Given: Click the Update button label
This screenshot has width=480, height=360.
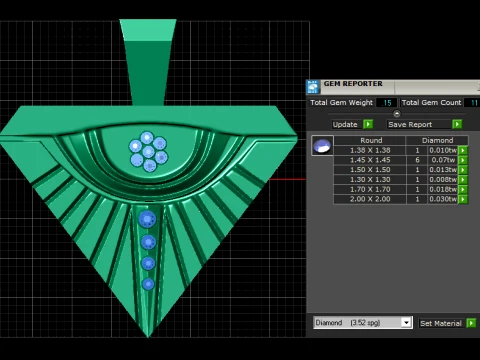Looking at the screenshot, I should [345, 124].
